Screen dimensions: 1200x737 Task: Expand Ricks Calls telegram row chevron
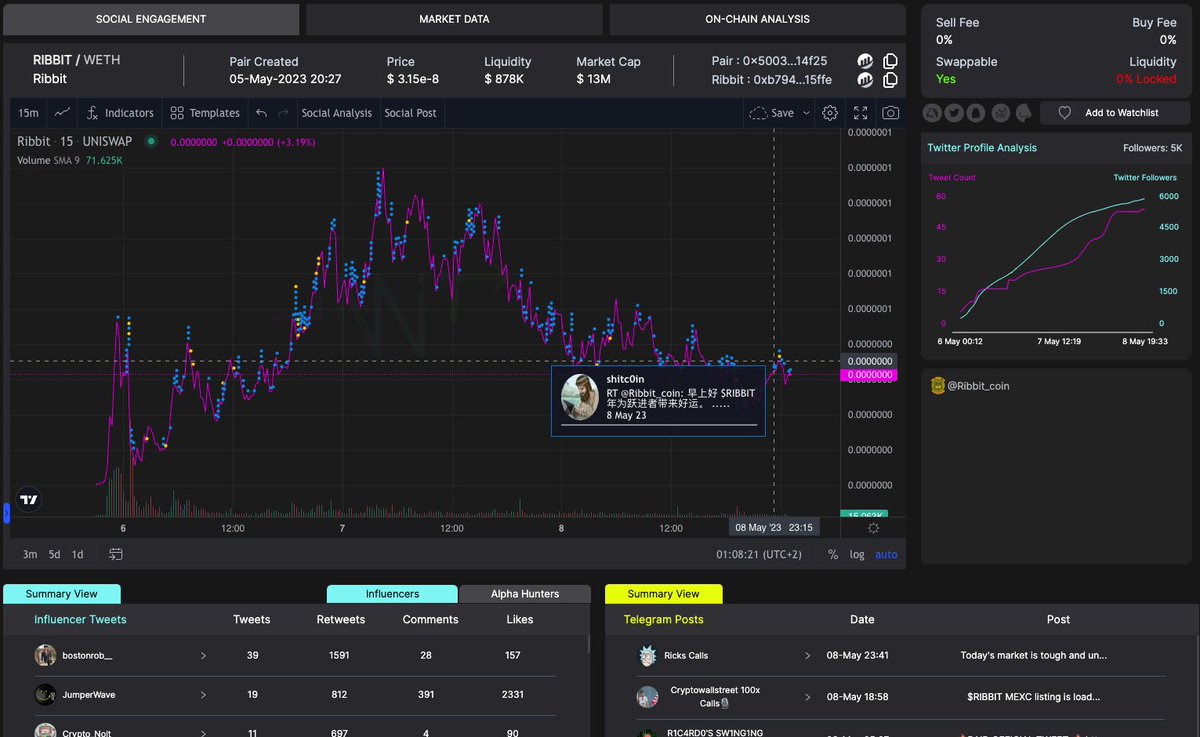(808, 656)
